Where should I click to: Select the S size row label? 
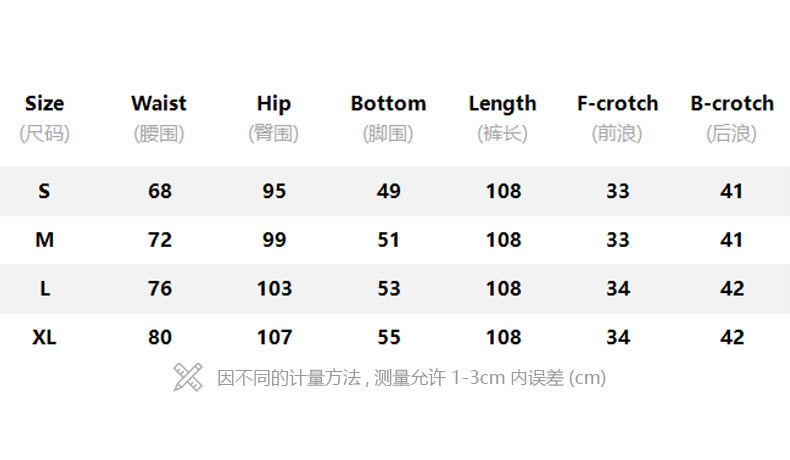point(44,191)
